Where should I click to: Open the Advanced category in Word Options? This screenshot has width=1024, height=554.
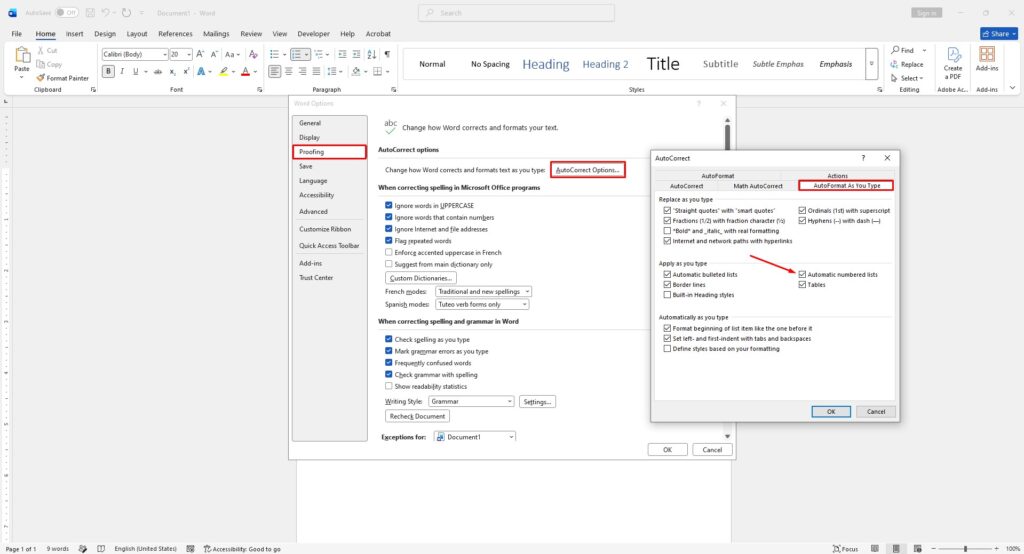313,211
